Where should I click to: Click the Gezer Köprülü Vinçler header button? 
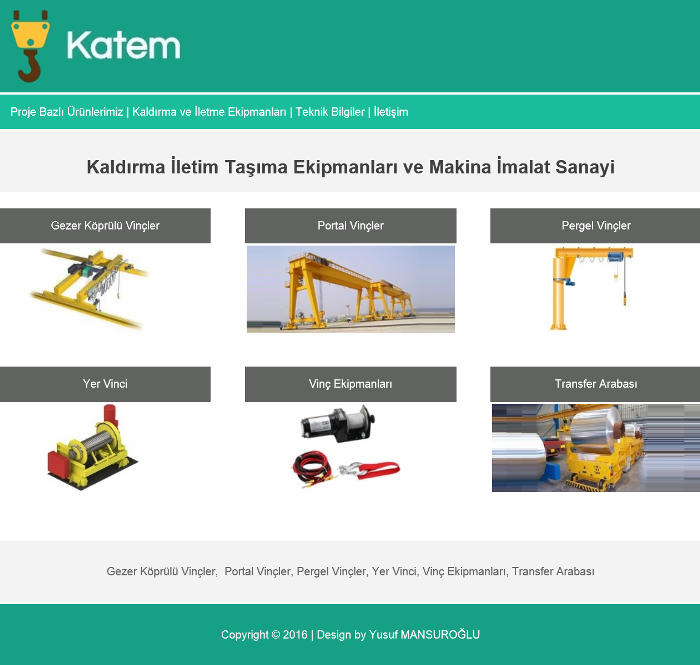coord(105,226)
